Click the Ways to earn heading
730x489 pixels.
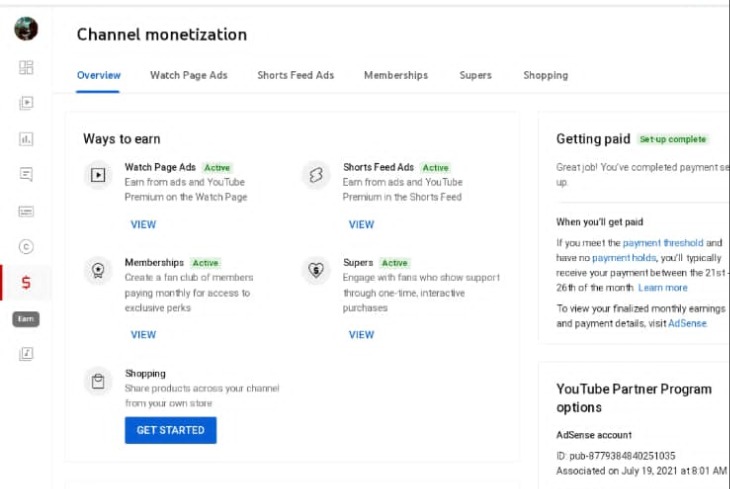click(x=122, y=139)
